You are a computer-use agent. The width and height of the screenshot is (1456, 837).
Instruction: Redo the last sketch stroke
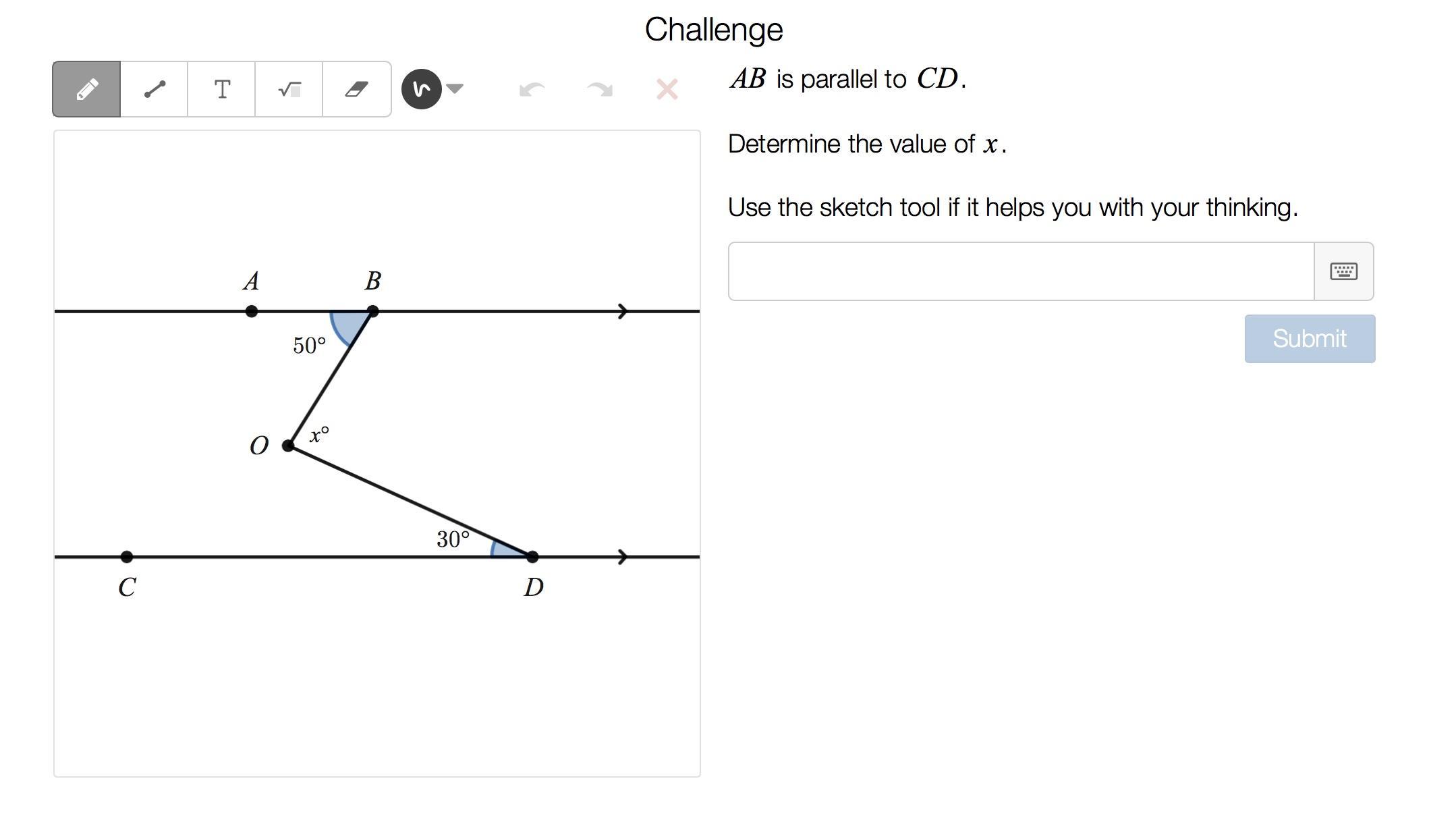(600, 89)
